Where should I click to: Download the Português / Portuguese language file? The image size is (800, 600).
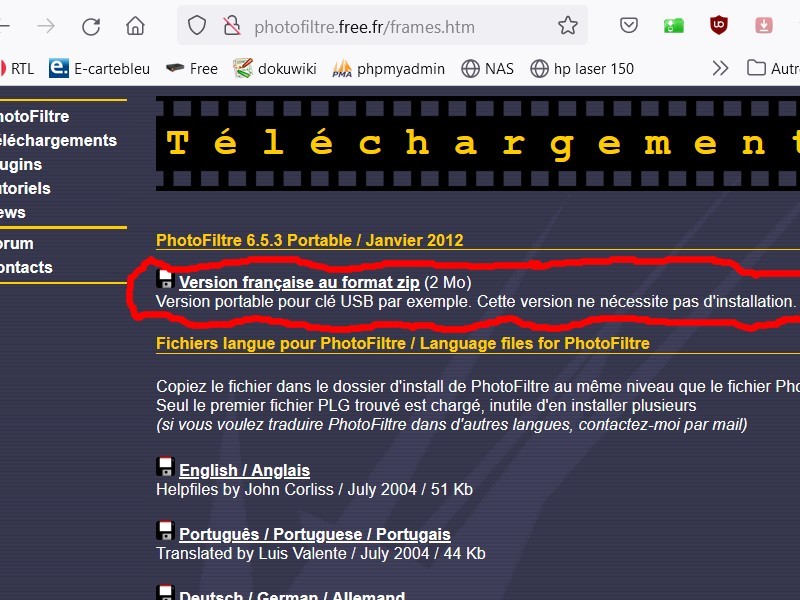coord(314,534)
